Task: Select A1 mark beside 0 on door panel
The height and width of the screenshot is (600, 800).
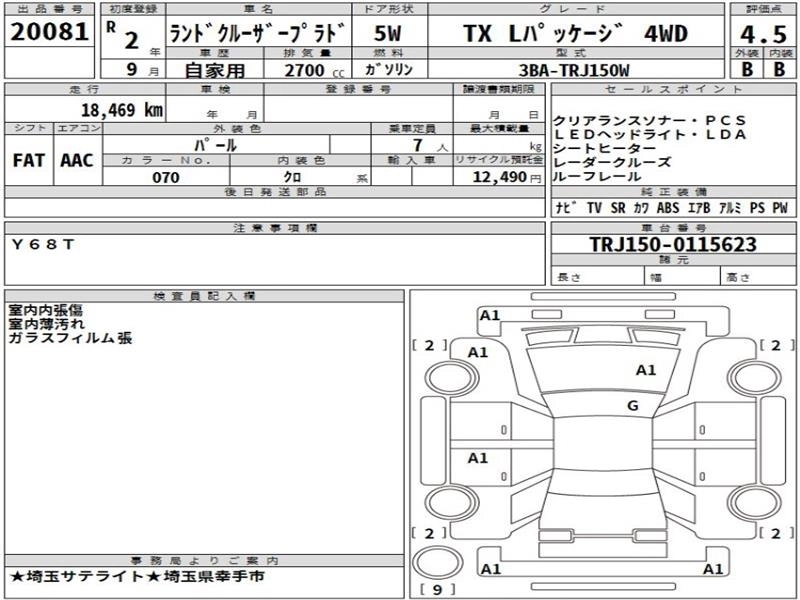Action: [478, 458]
